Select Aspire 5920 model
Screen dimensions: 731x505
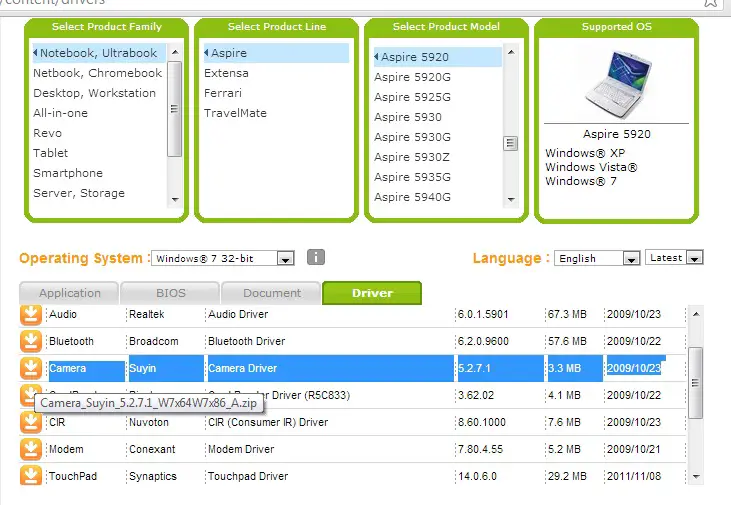click(437, 57)
